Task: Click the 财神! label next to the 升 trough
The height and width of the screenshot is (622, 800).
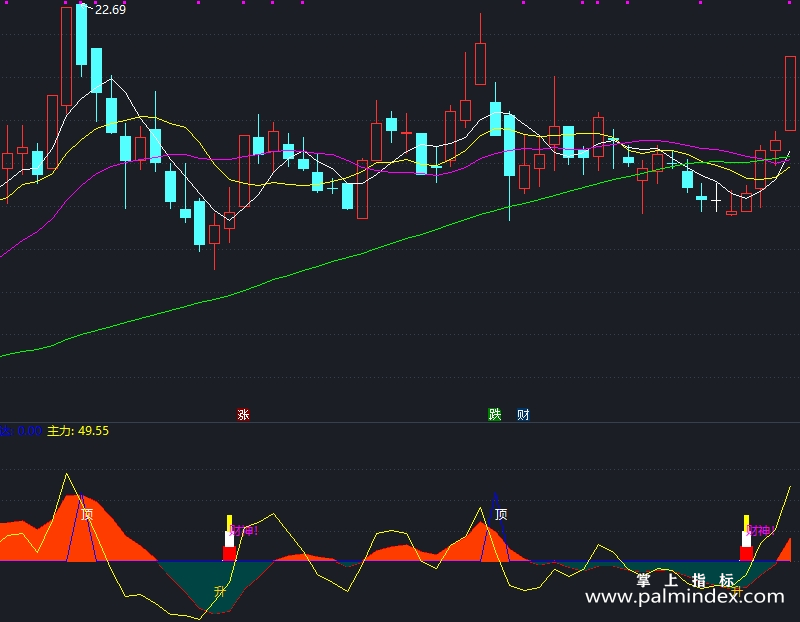Action: pos(244,531)
